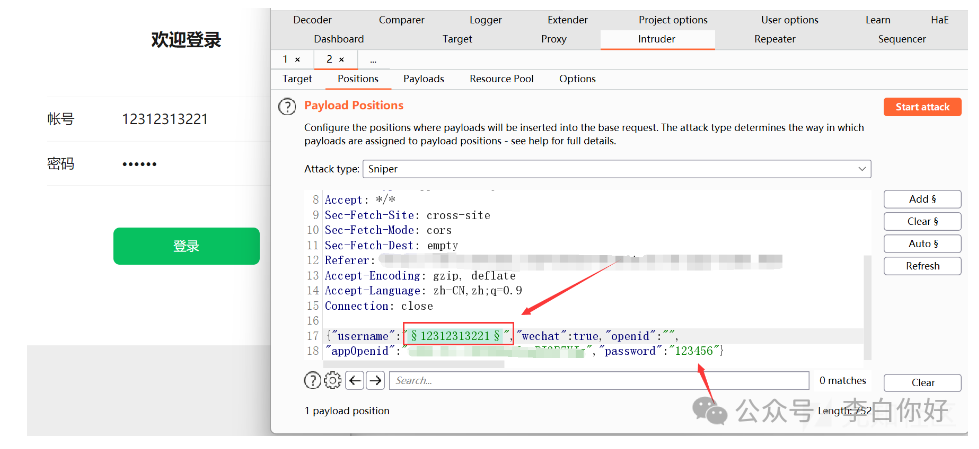Open search settings gear icon
Image resolution: width=979 pixels, height=449 pixels.
click(333, 380)
